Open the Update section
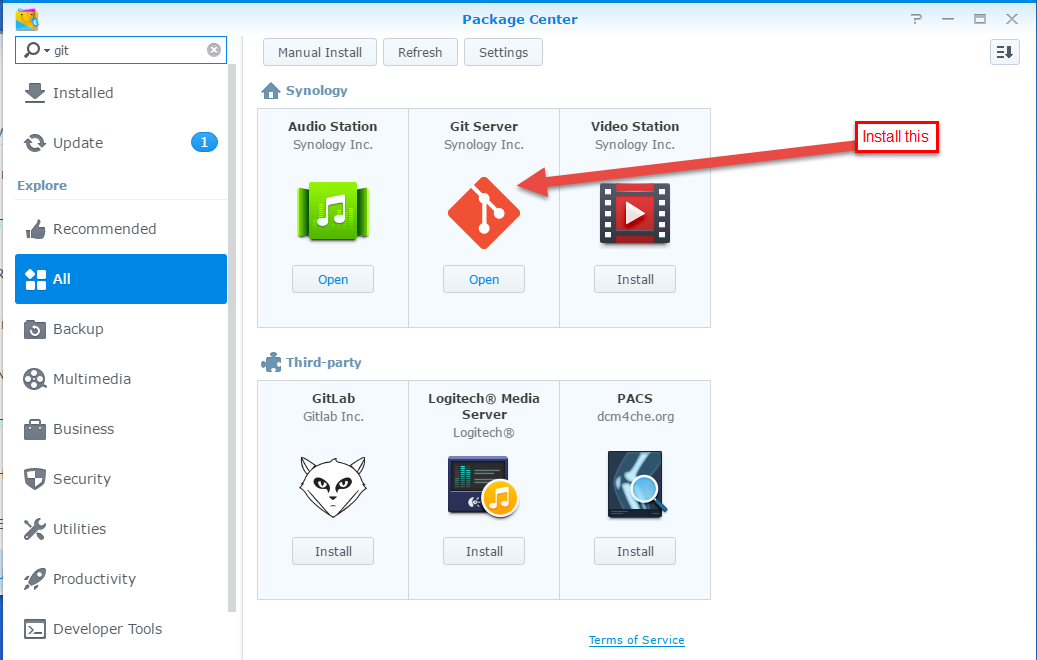1037x660 pixels. tap(121, 143)
